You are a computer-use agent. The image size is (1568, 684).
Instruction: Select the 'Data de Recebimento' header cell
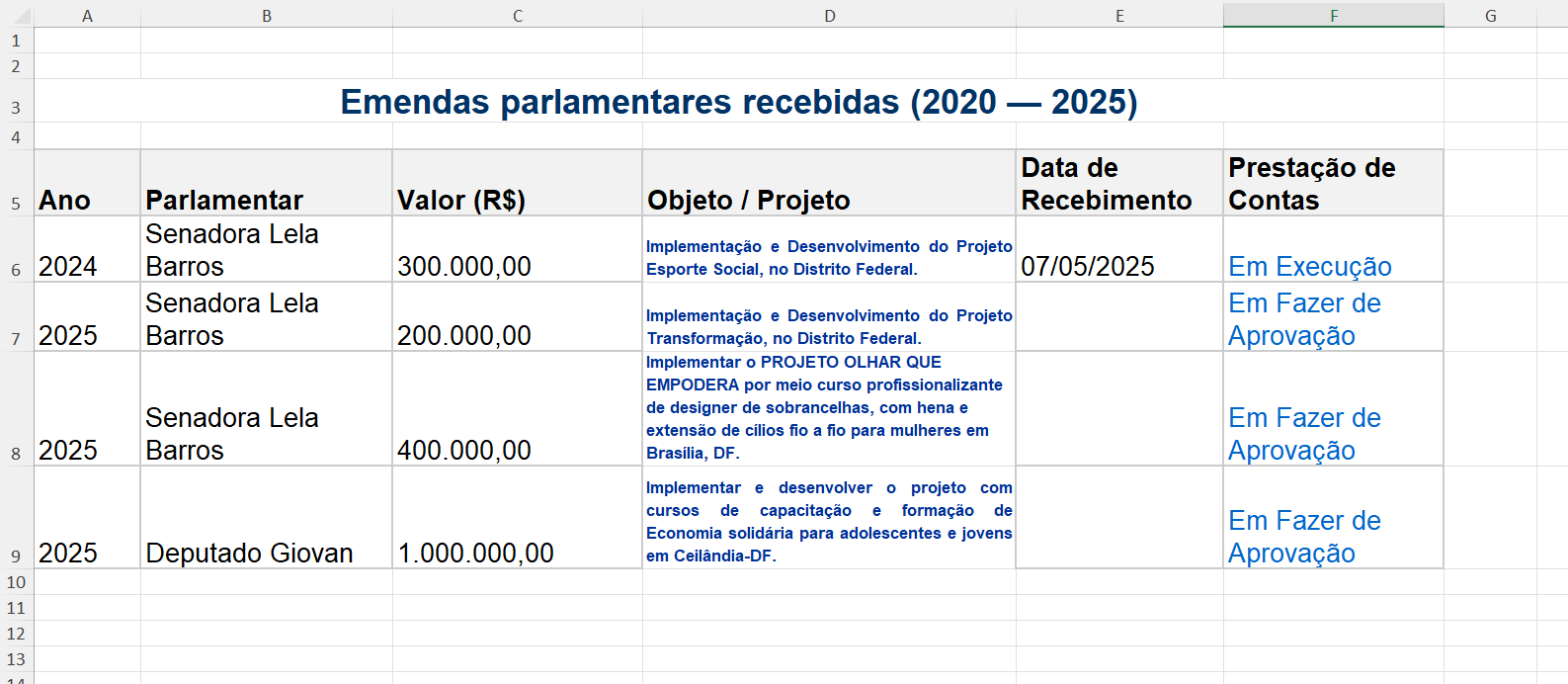tap(1118, 185)
